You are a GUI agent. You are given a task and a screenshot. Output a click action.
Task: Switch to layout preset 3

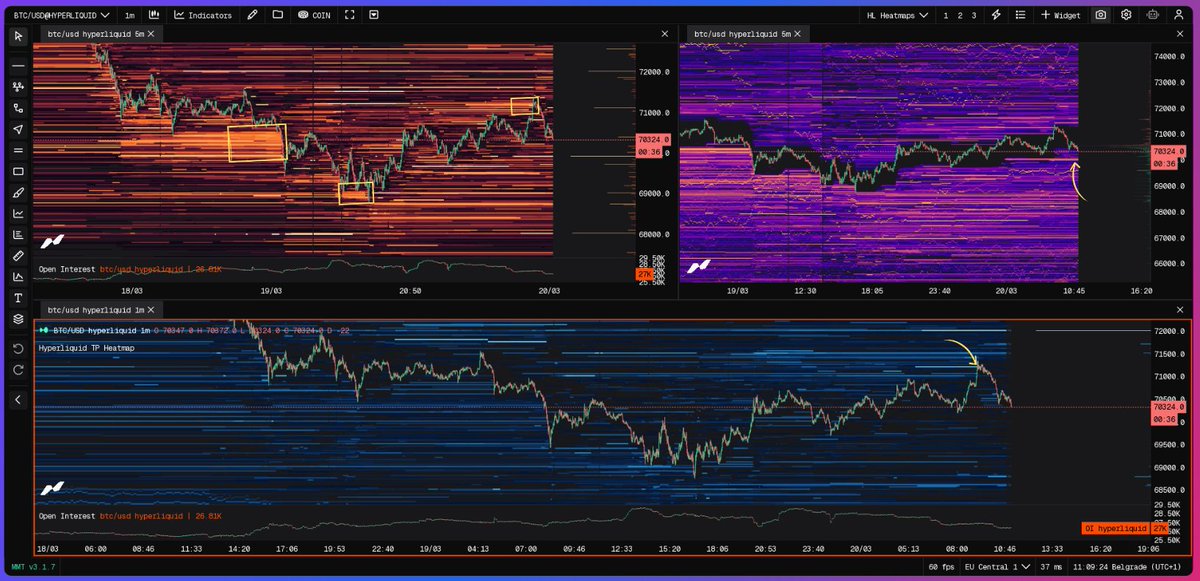973,15
